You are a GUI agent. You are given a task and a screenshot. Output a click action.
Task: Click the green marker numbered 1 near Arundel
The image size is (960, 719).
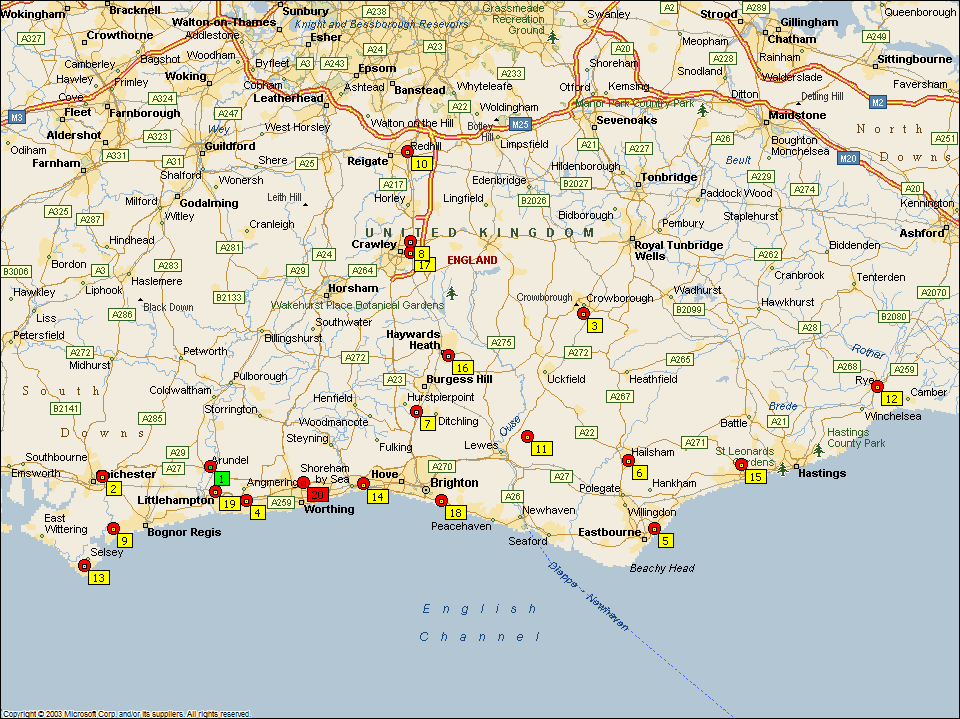[x=221, y=478]
